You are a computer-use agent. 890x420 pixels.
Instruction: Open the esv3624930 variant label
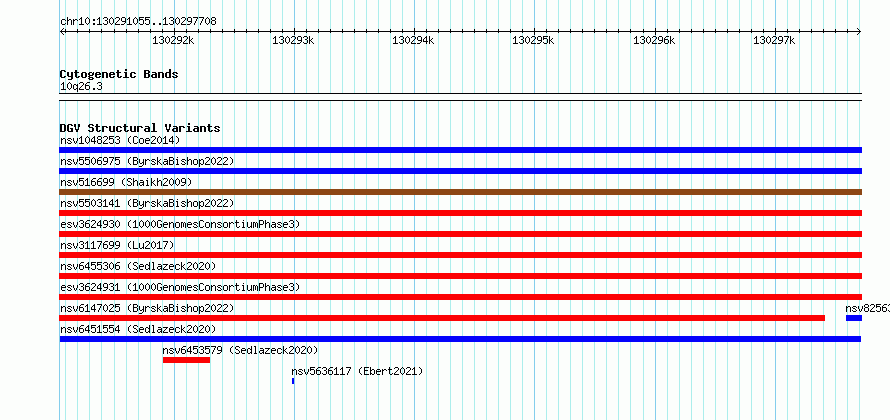180,224
